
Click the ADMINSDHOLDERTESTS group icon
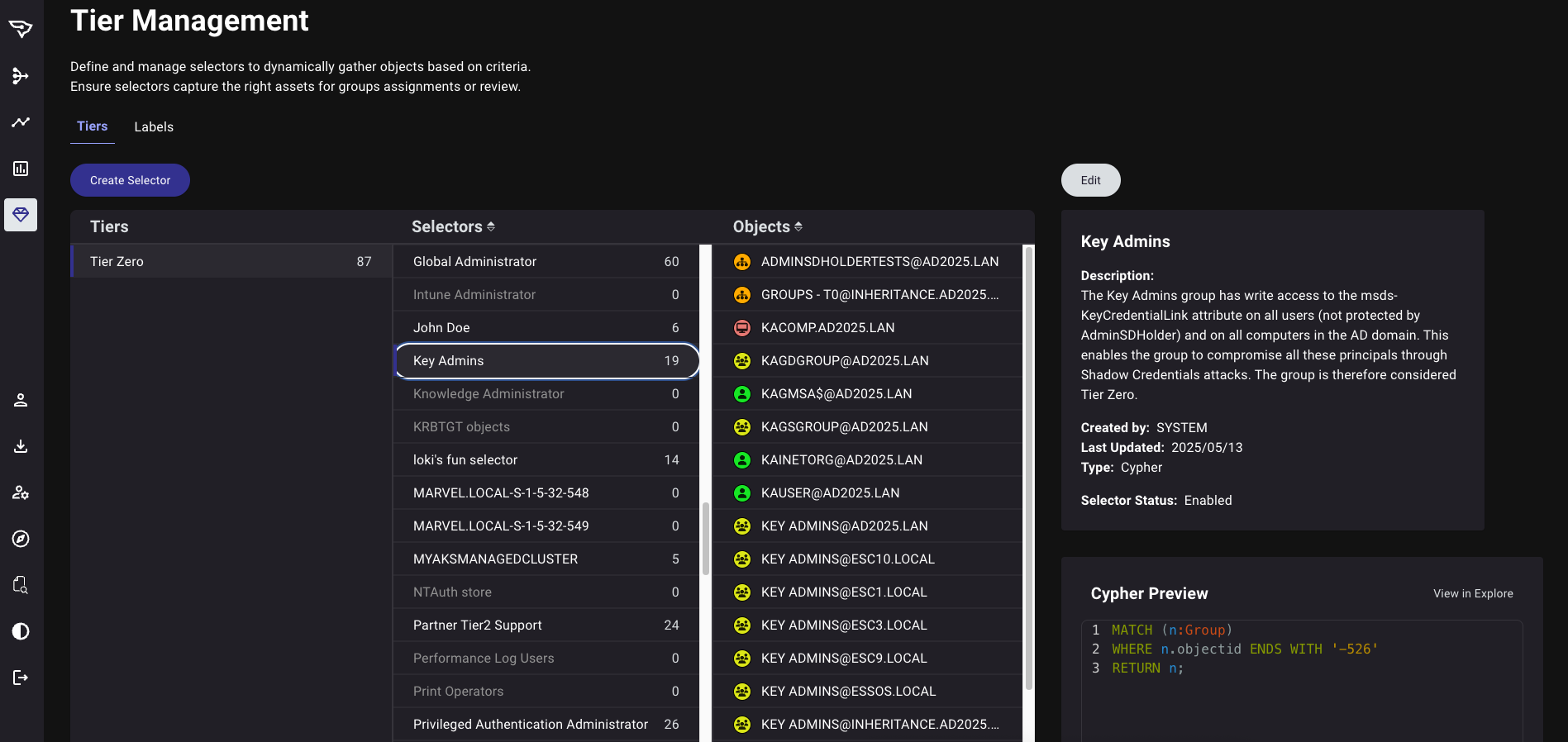tap(742, 262)
